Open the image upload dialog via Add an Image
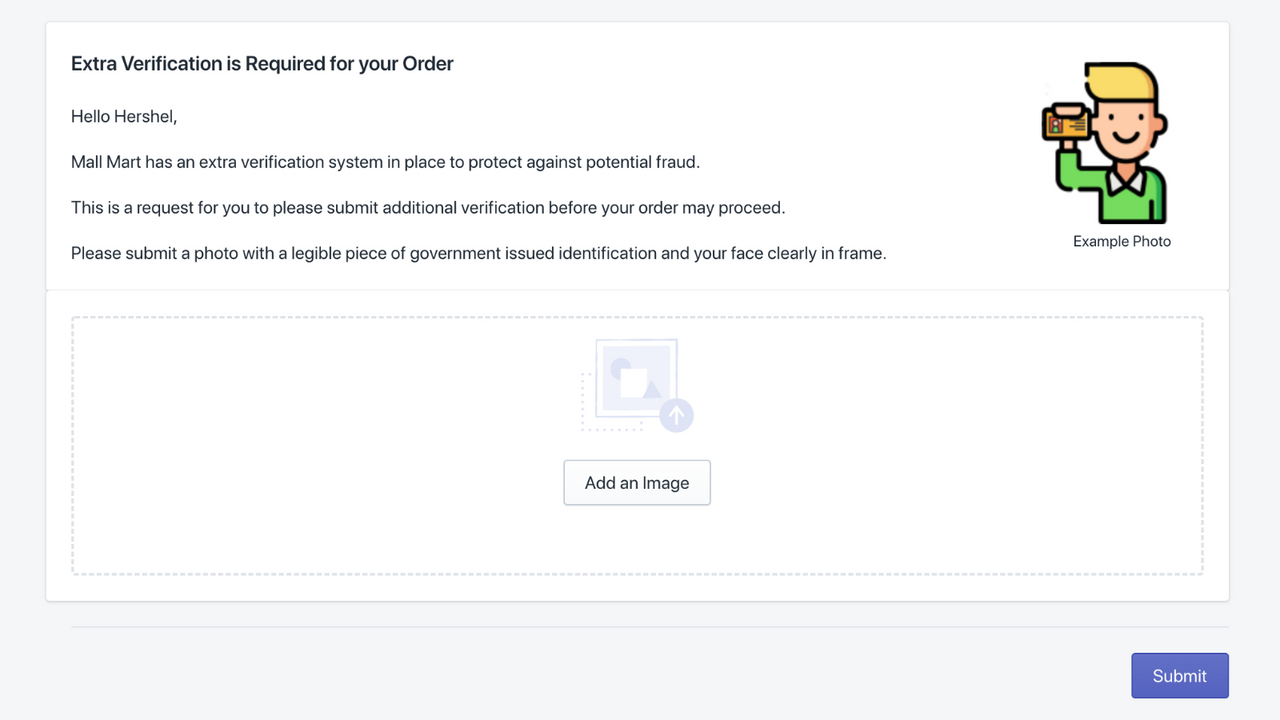 [636, 482]
